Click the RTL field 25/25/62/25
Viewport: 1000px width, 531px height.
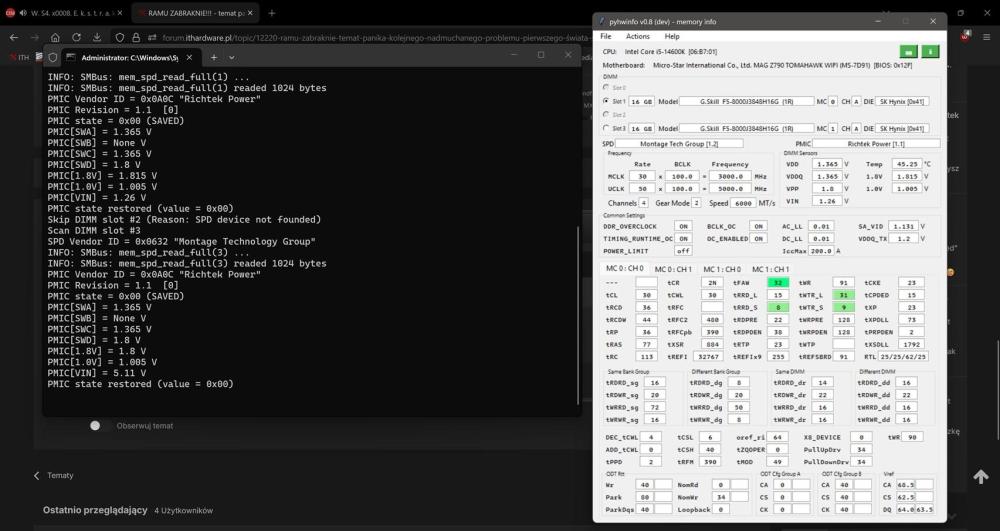click(903, 357)
